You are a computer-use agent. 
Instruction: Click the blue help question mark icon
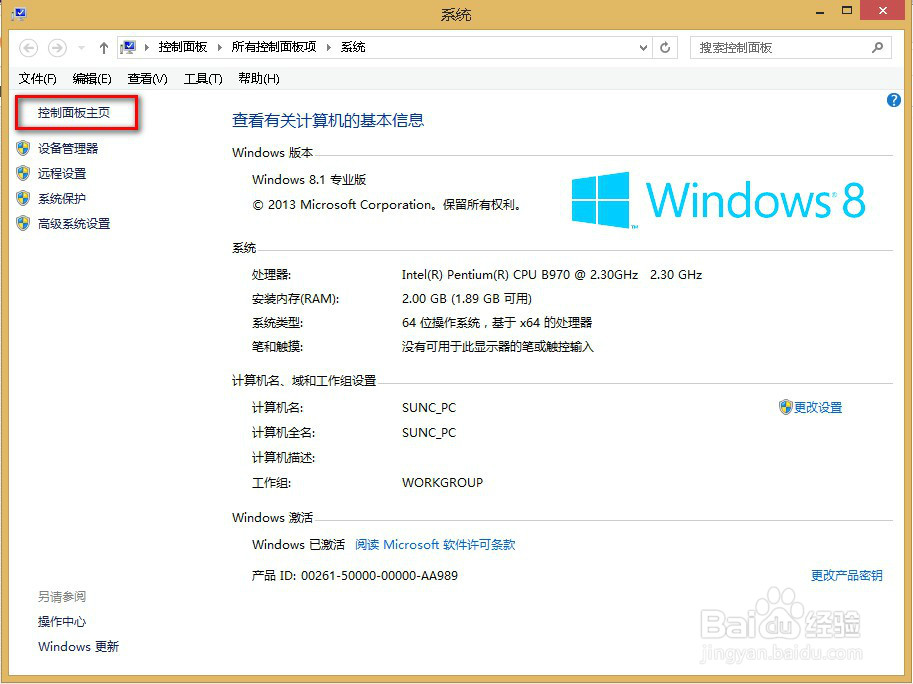pyautogui.click(x=893, y=100)
